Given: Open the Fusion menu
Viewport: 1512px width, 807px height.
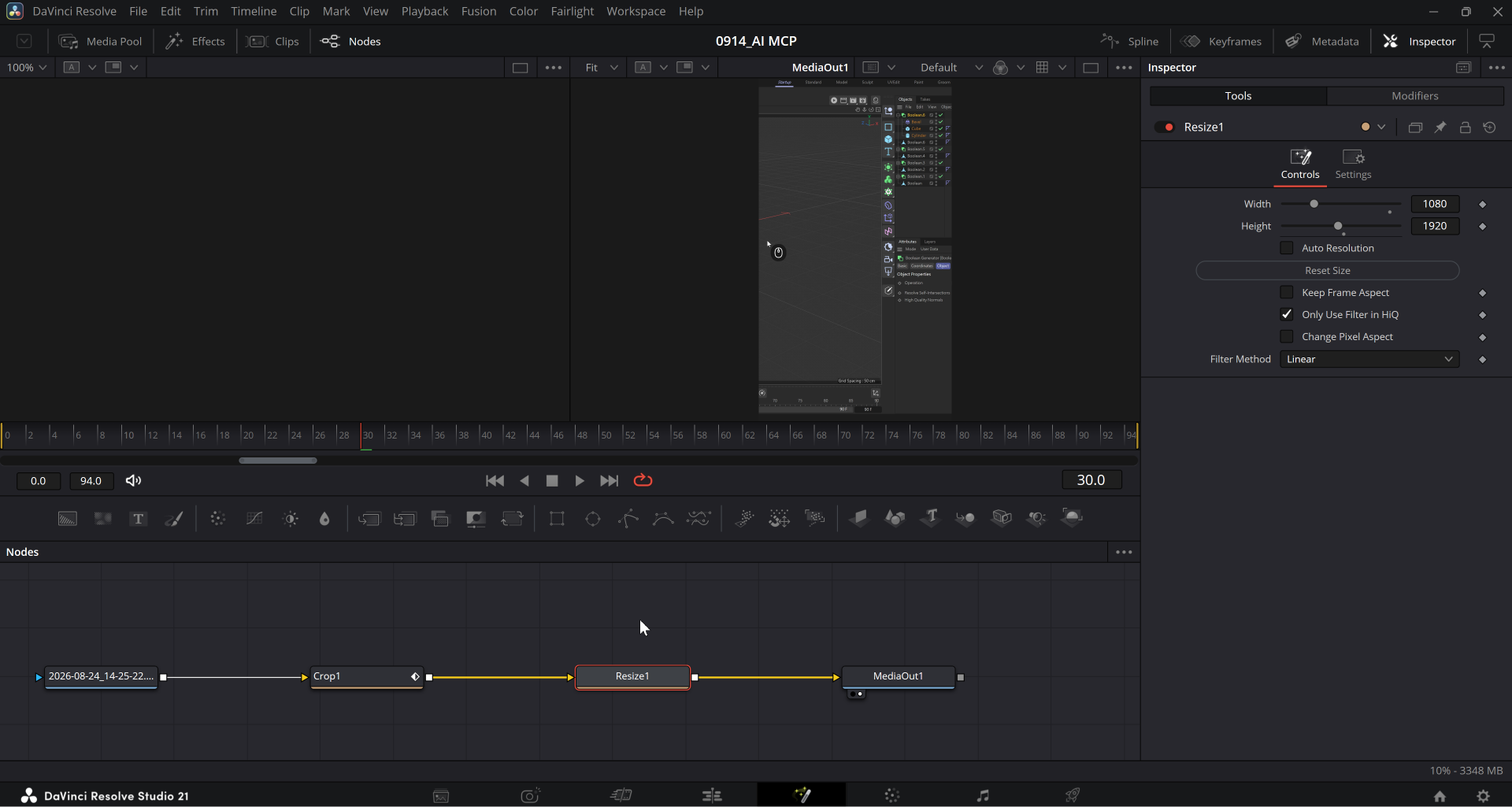Looking at the screenshot, I should click(479, 11).
